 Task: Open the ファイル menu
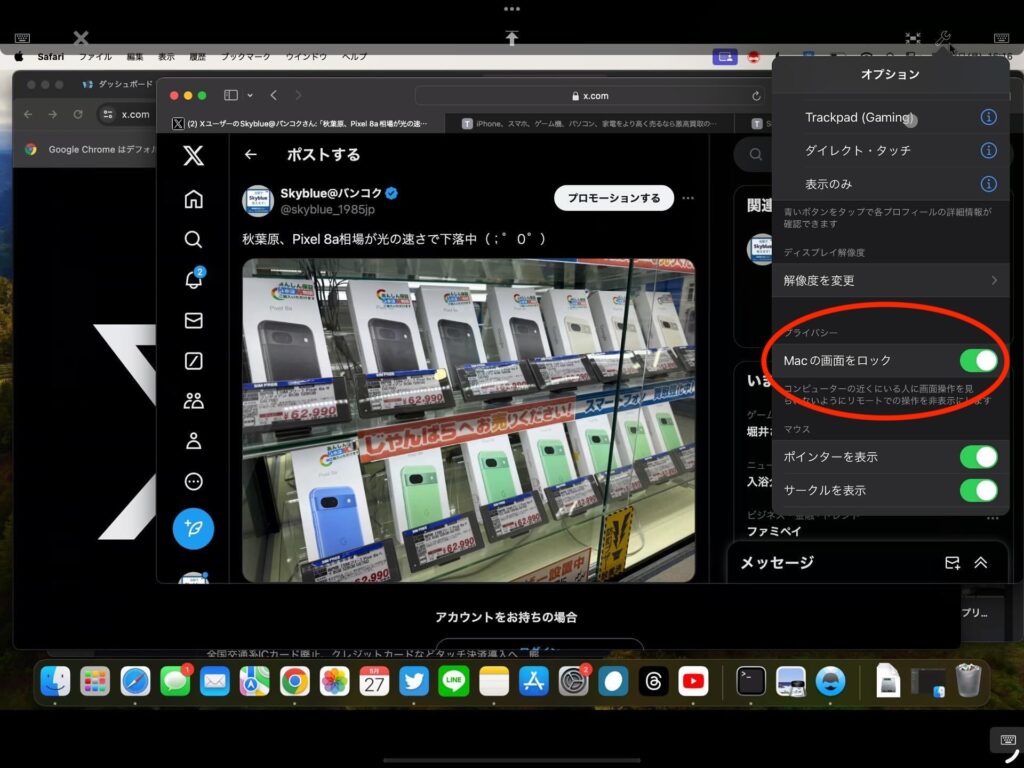[x=95, y=57]
